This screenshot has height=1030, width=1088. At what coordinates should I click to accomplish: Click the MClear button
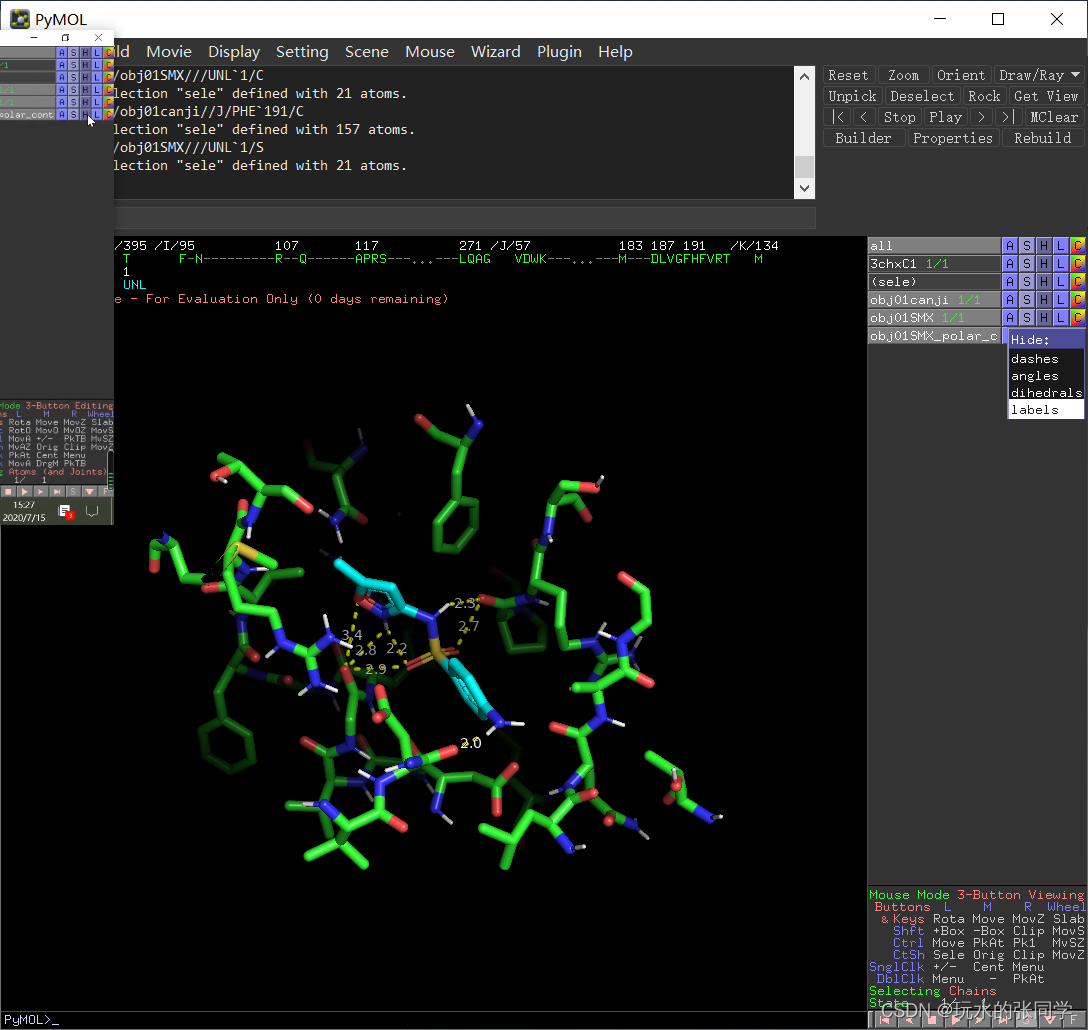coord(1054,117)
